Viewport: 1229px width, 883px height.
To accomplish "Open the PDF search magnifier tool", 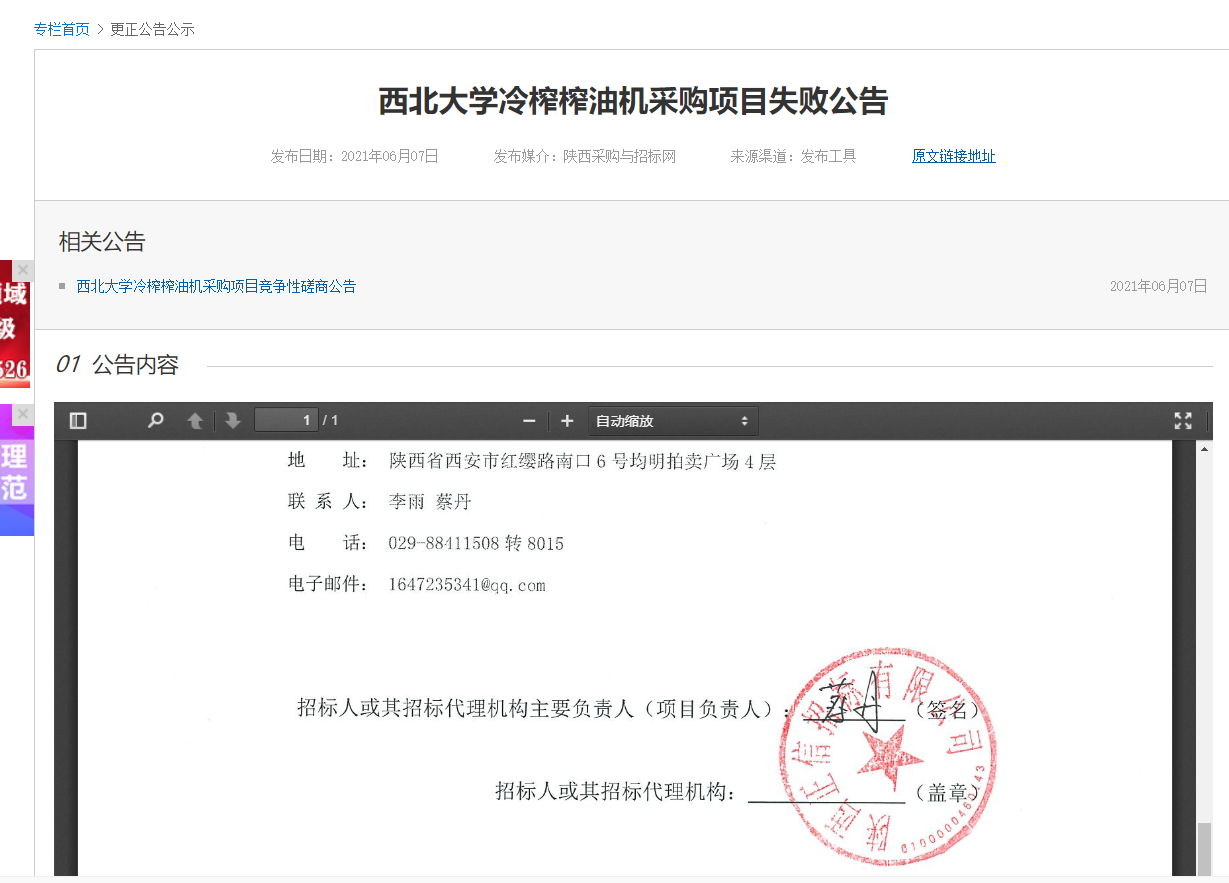I will point(155,421).
